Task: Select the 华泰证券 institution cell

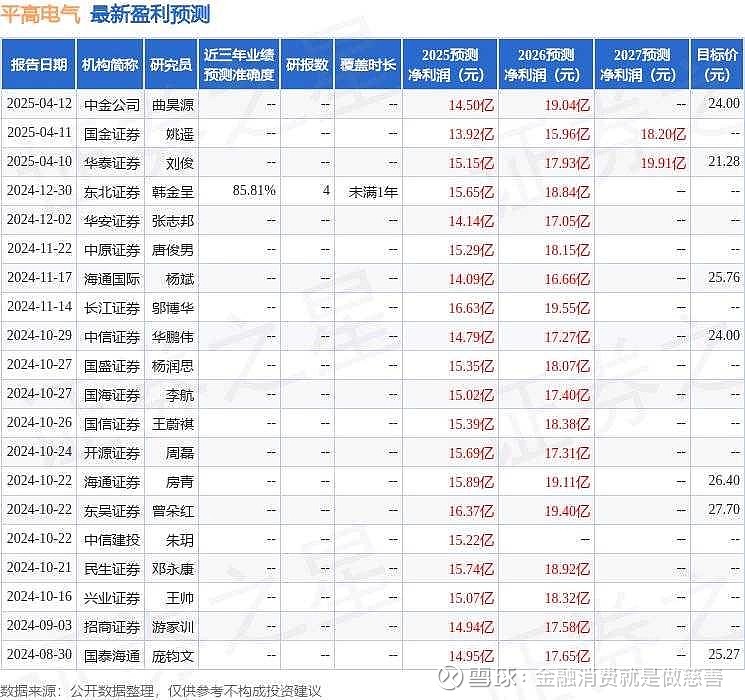Action: 112,163
